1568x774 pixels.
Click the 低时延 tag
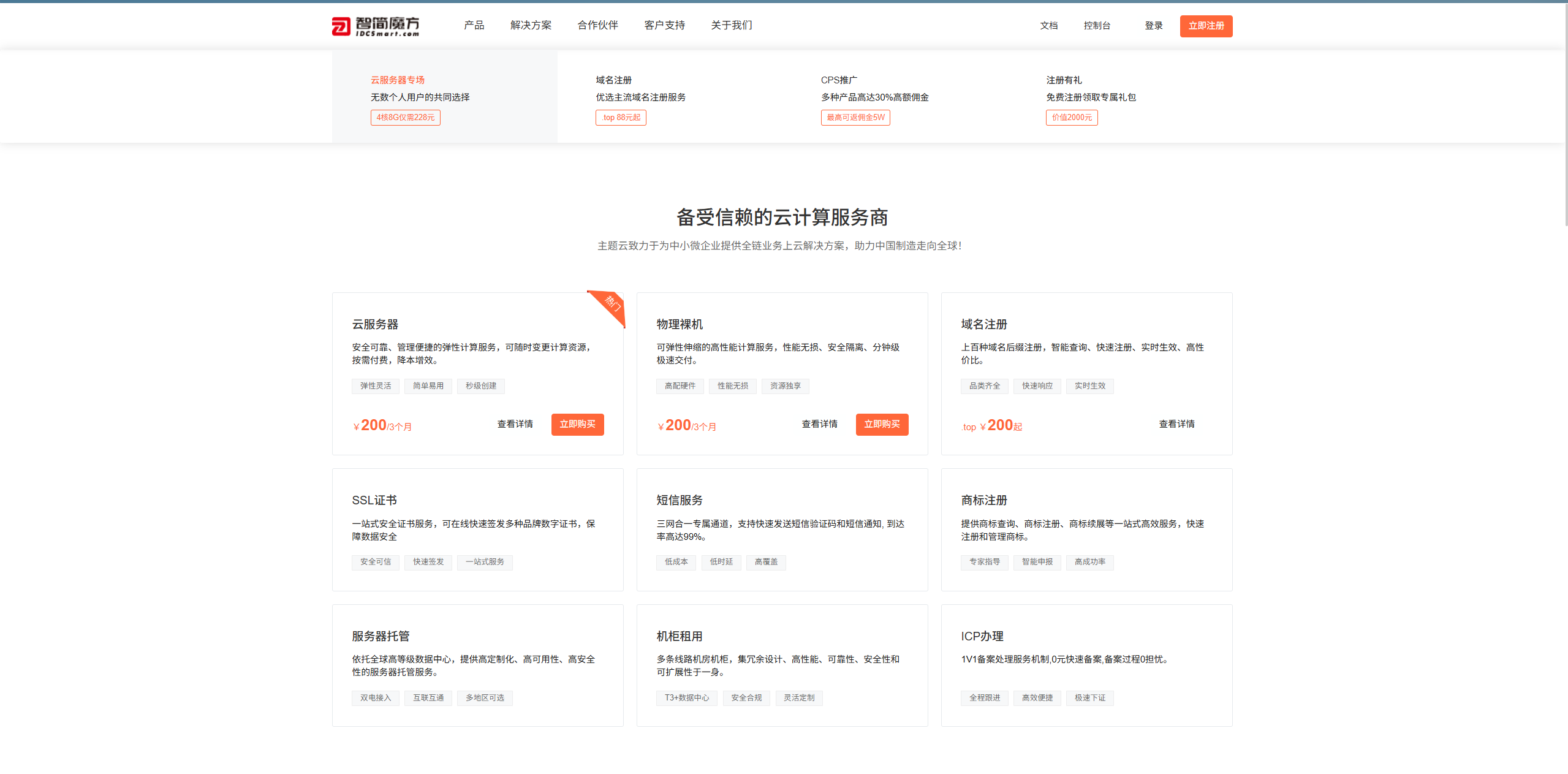tap(721, 562)
